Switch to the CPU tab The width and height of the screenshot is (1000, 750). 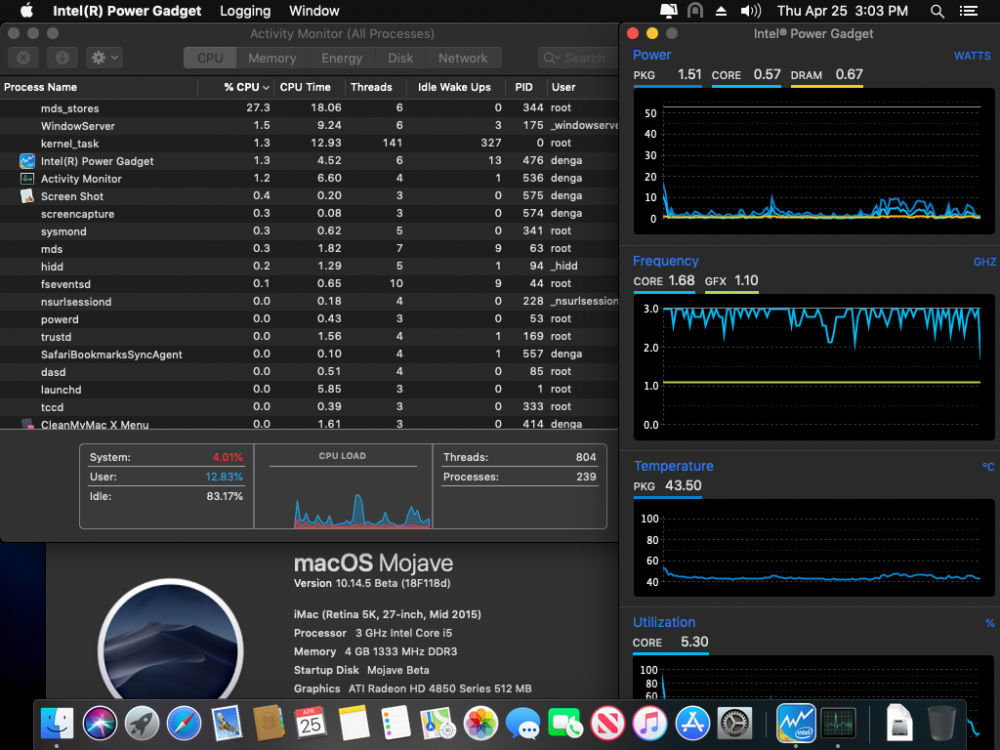pos(210,58)
